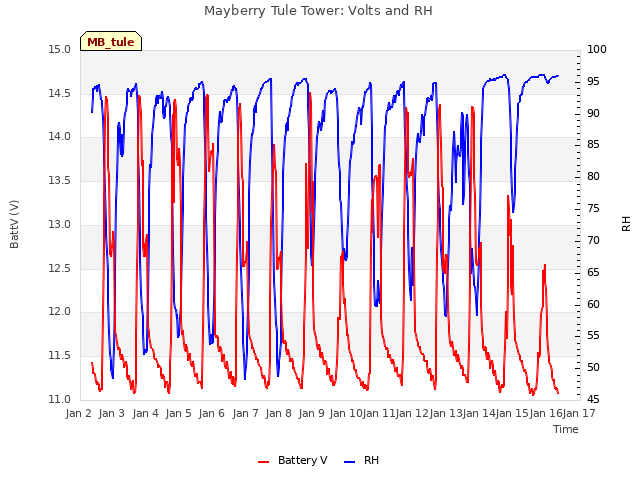The height and width of the screenshot is (480, 640).
Task: Click the 15.0 tick label on left axis
Action: (x=60, y=50)
